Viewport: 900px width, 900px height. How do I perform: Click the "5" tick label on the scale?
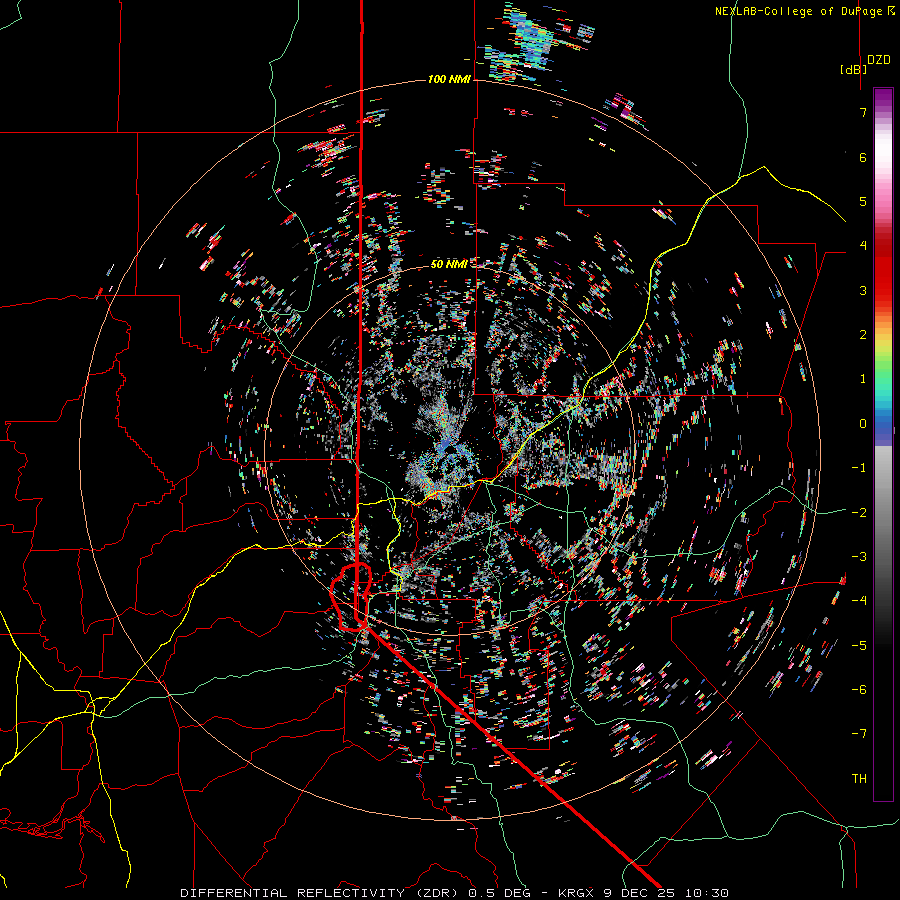(863, 201)
